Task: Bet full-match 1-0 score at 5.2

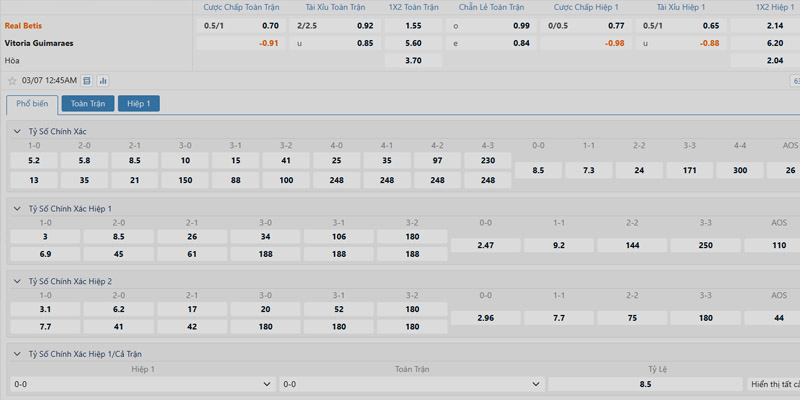Action: 34,160
